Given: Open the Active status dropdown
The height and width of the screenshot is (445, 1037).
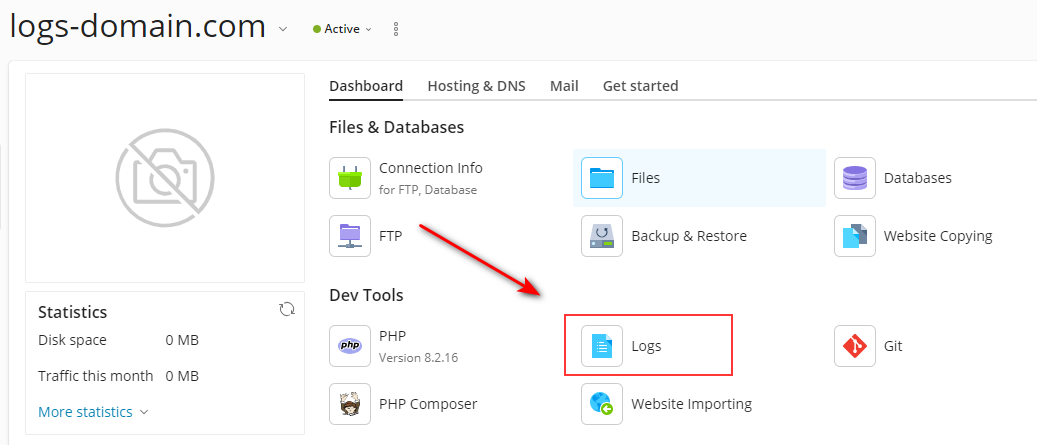Looking at the screenshot, I should (343, 29).
